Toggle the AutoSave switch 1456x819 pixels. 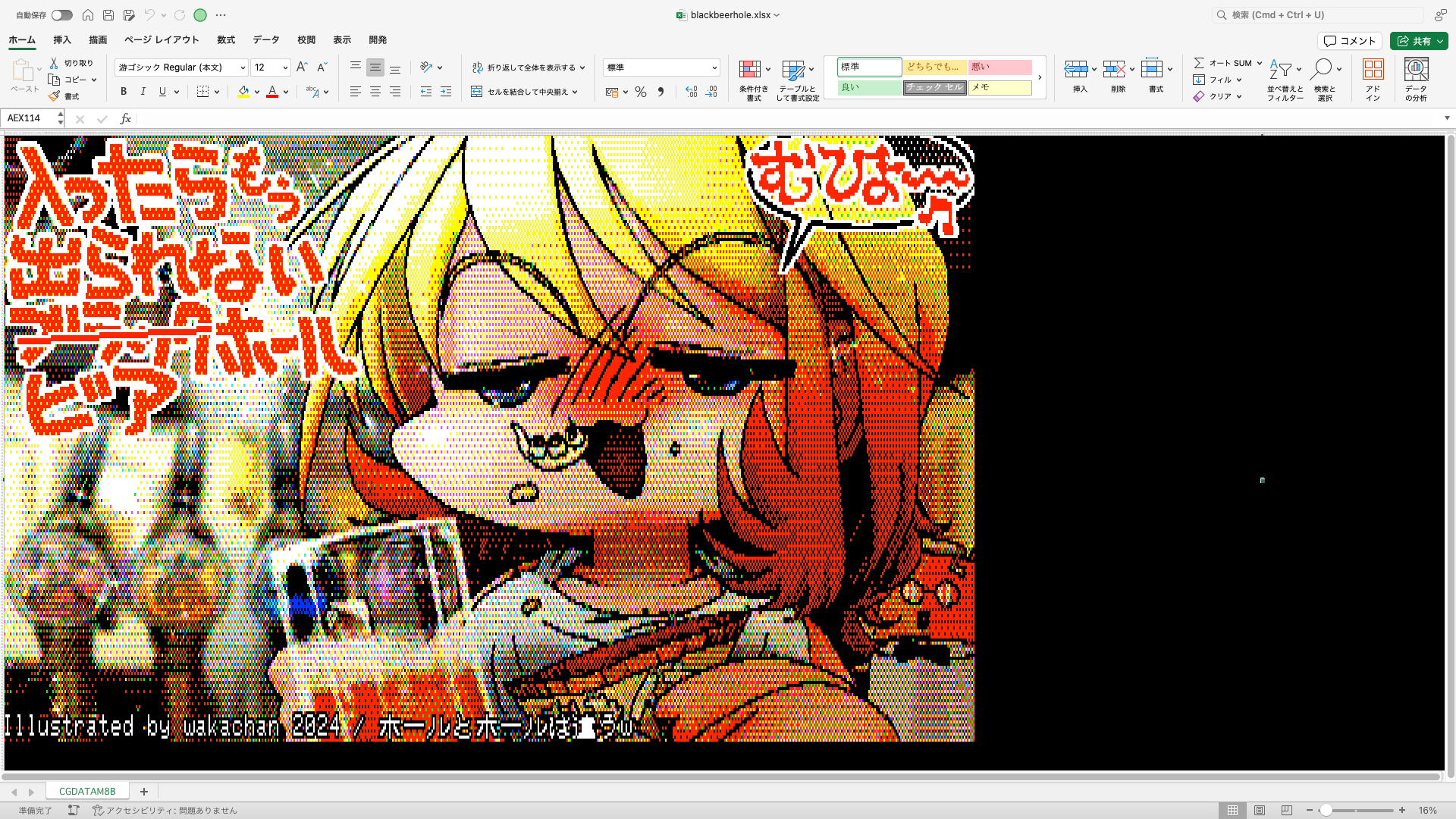pyautogui.click(x=61, y=15)
